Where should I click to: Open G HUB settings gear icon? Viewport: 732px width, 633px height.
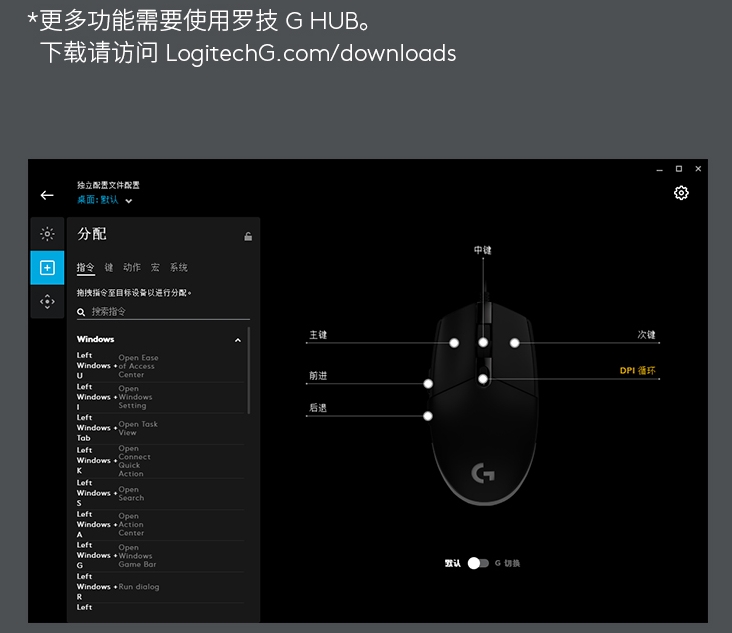[681, 193]
